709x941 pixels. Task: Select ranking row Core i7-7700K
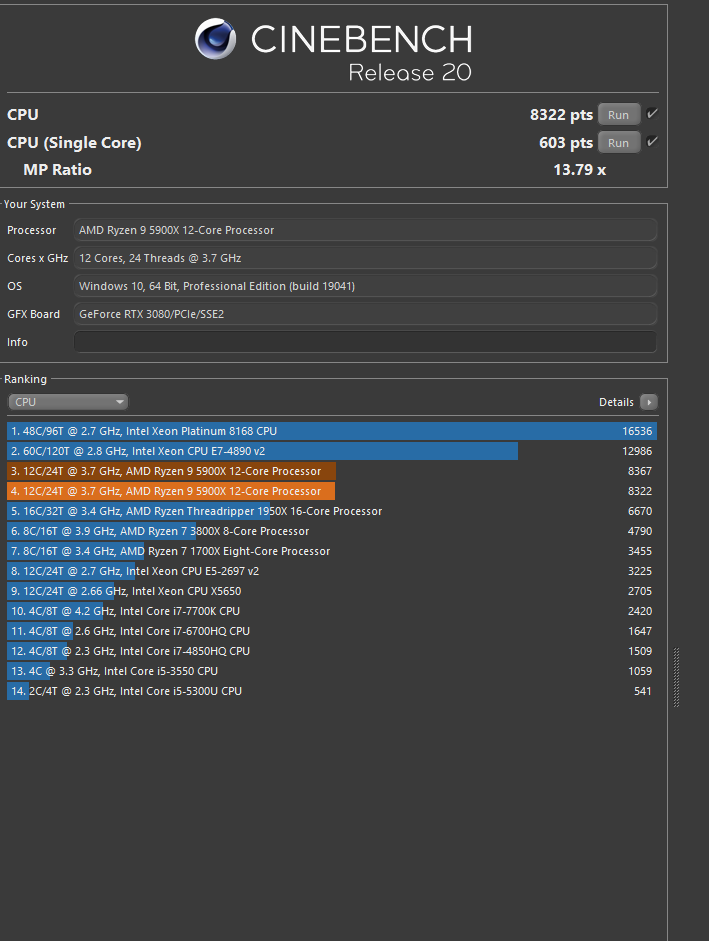click(x=332, y=611)
